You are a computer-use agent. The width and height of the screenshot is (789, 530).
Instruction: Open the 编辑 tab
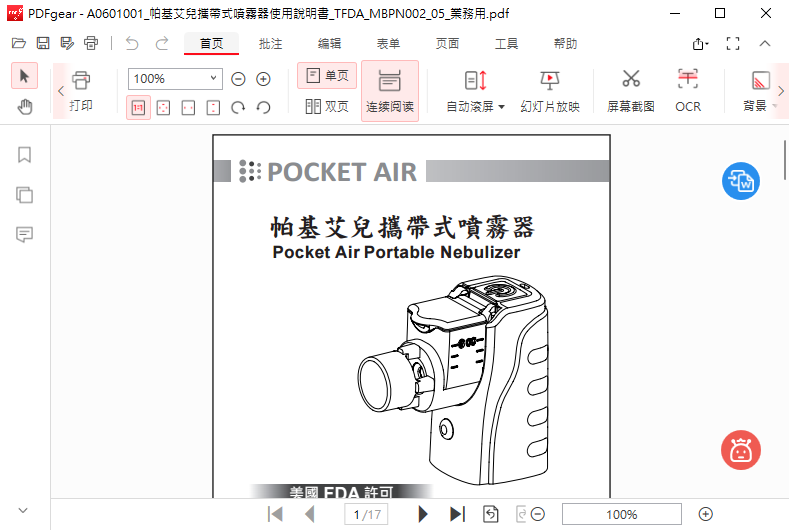(x=330, y=44)
